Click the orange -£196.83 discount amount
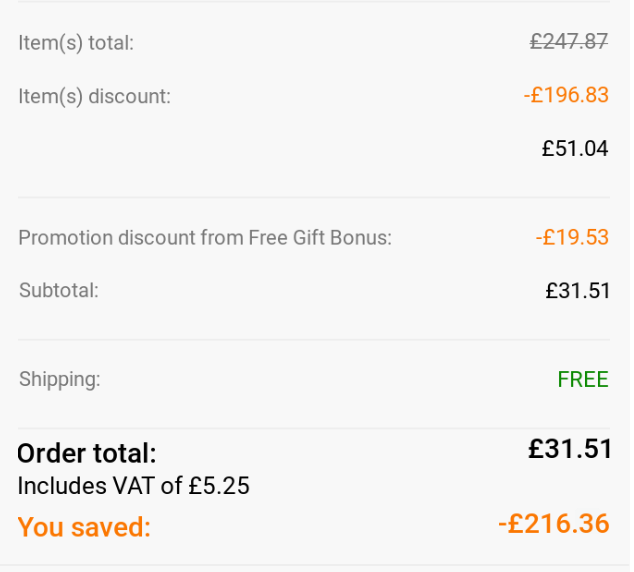This screenshot has height=572, width=634. [566, 95]
